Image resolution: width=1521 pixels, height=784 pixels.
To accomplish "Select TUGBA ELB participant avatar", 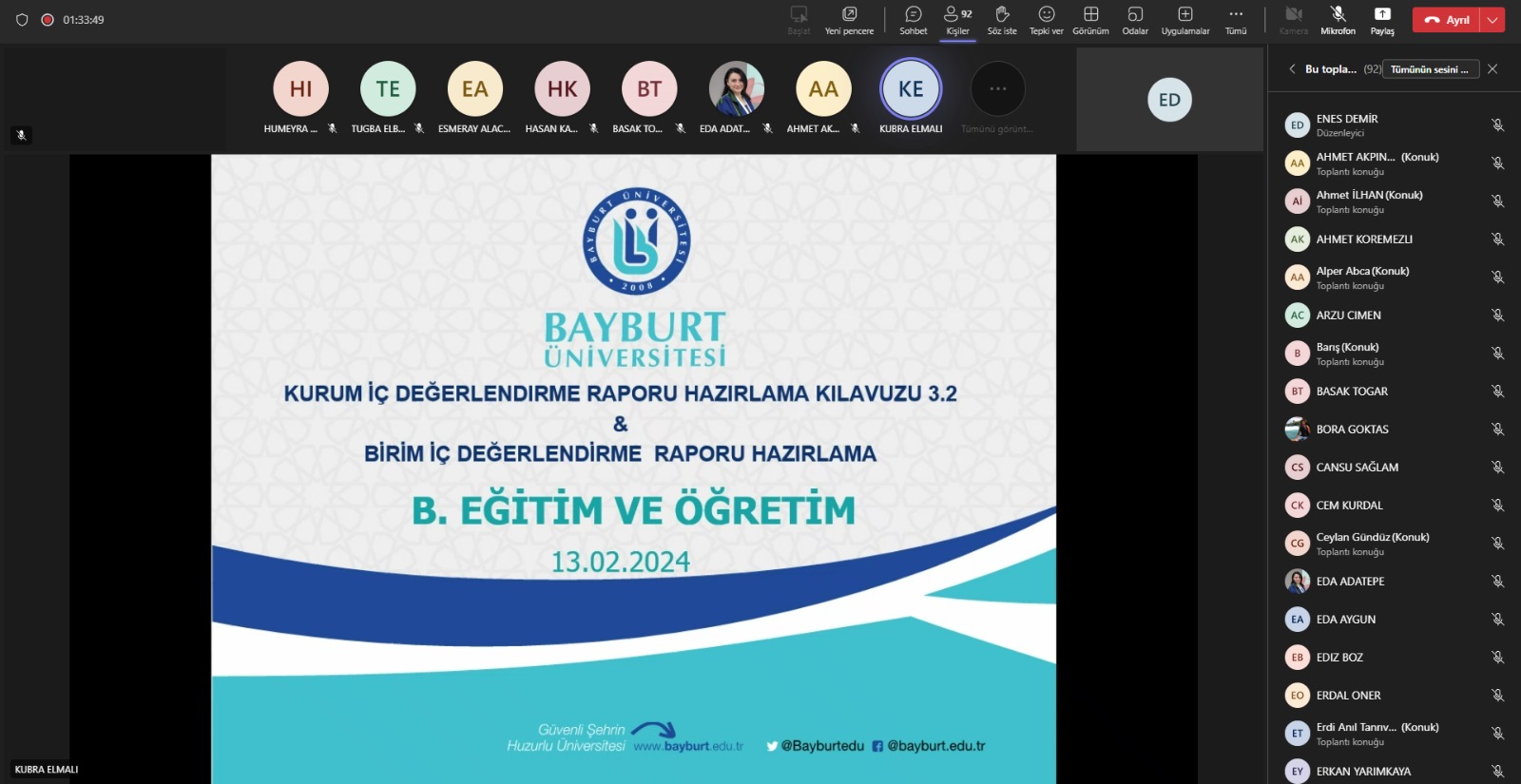I will (x=388, y=89).
